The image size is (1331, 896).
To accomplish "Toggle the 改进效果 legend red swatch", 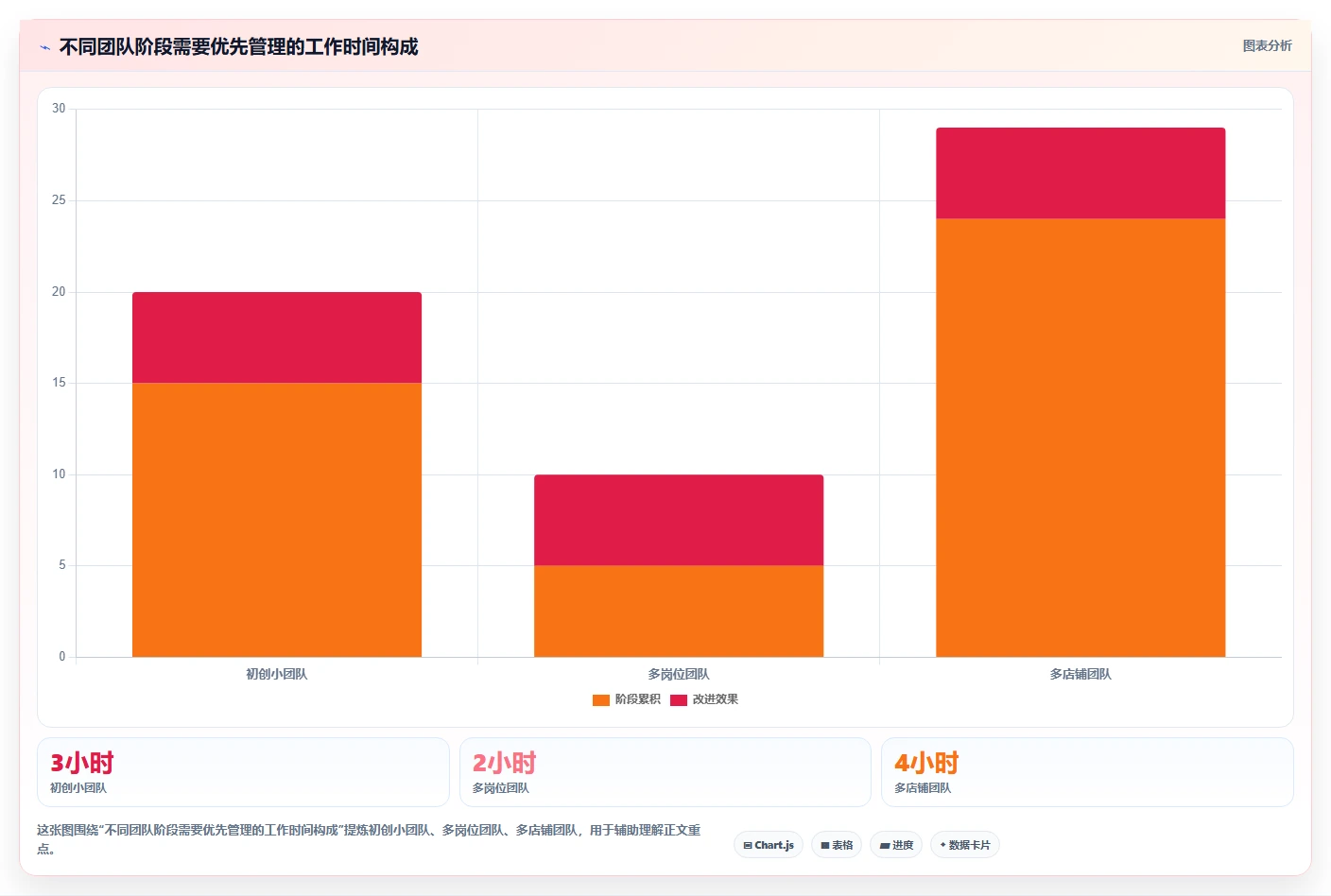I will 678,700.
